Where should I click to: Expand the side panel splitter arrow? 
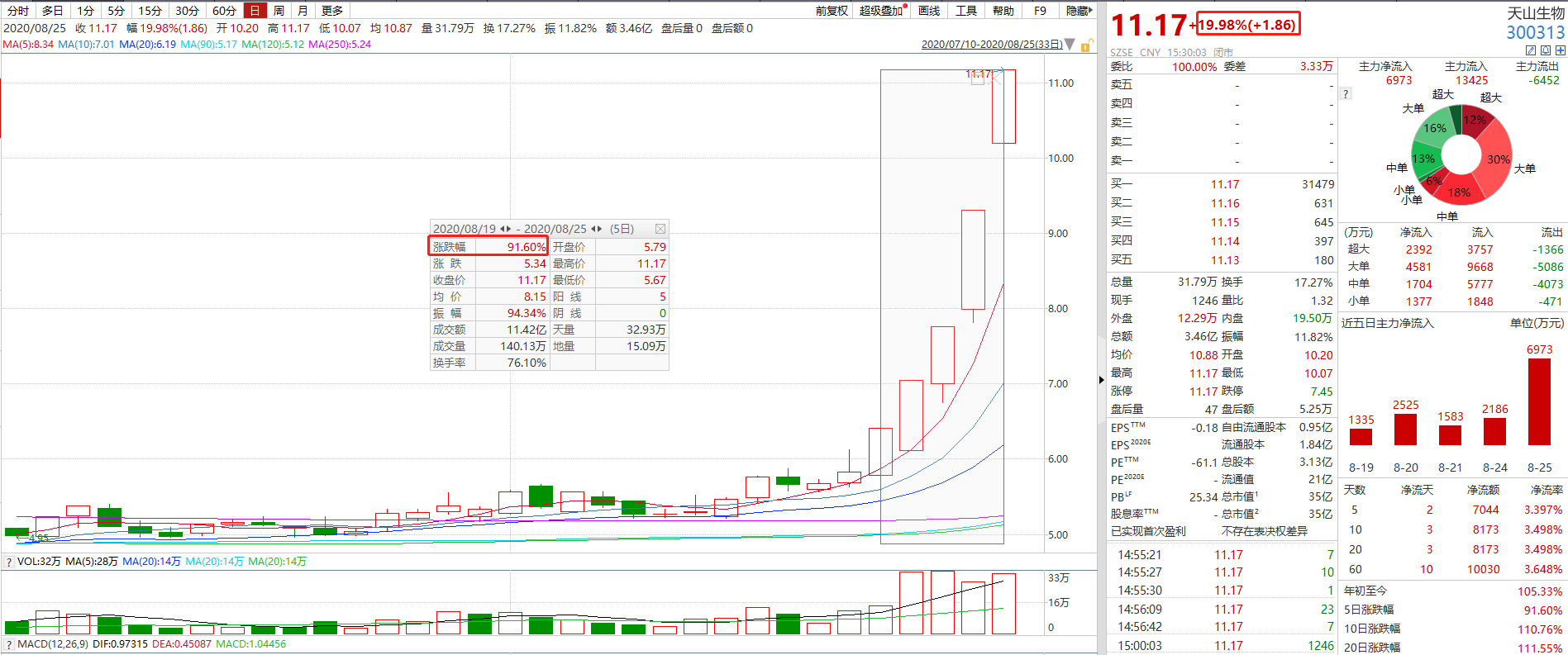tap(1101, 380)
